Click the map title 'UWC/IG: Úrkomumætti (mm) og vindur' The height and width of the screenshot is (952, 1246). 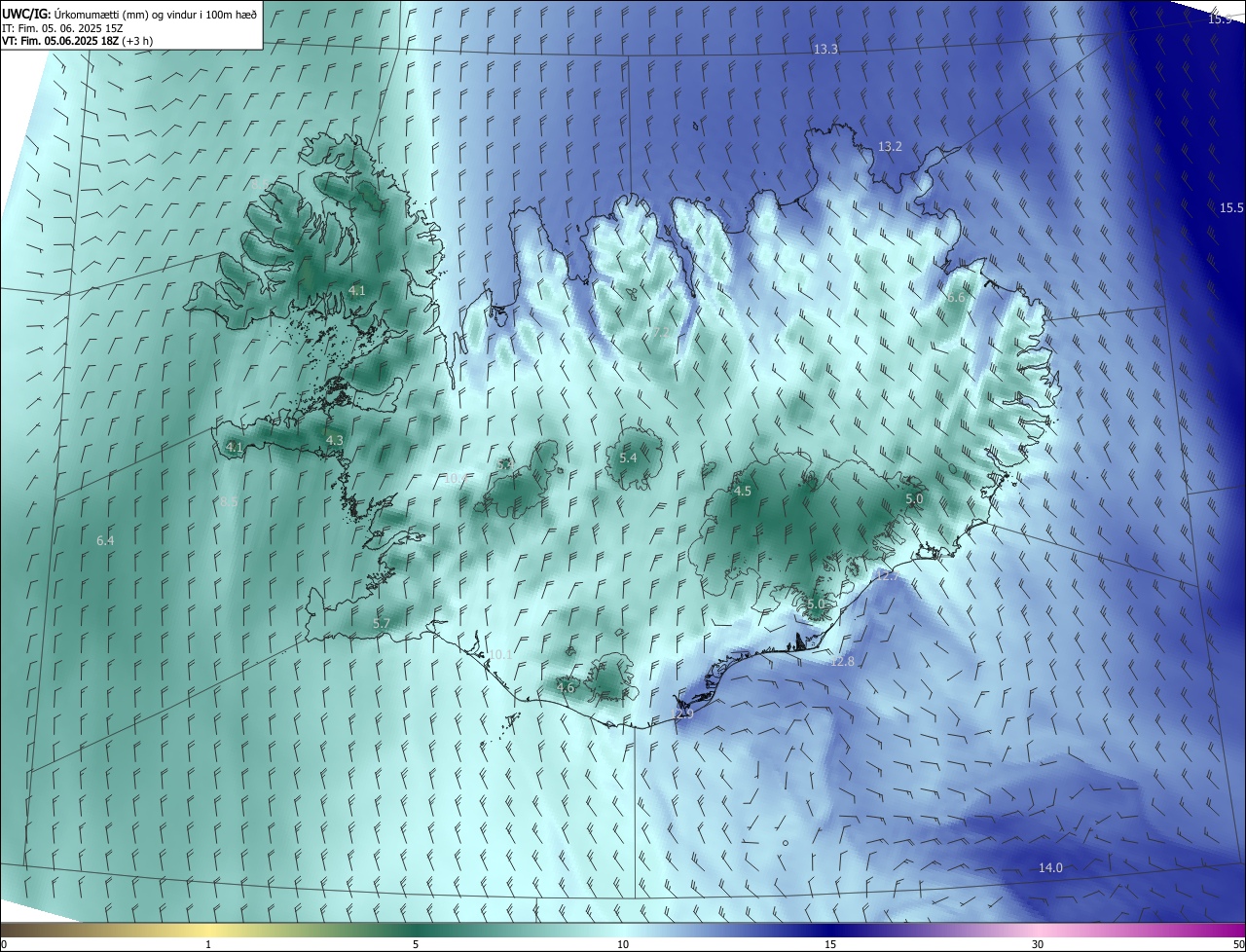[x=130, y=14]
